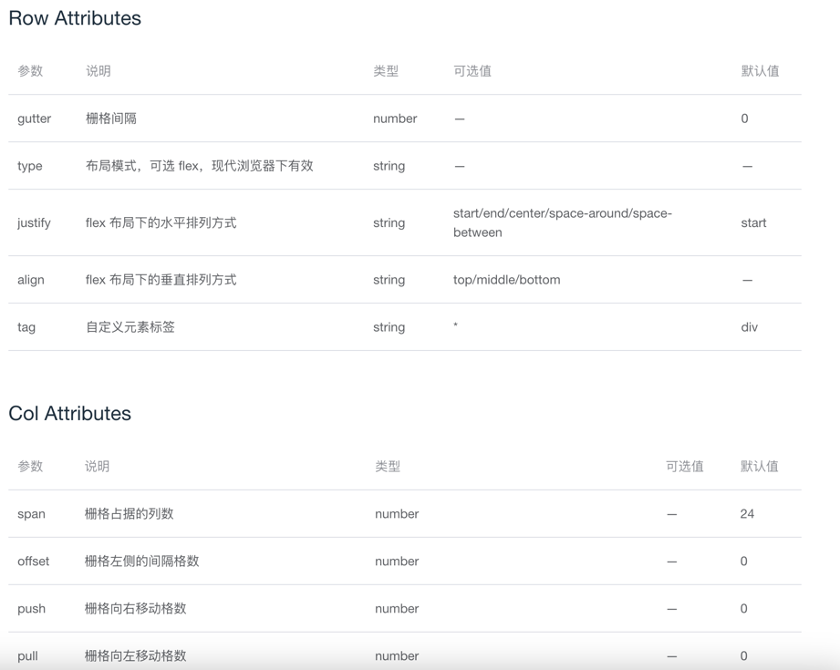Click the "top/middle/bottom" options cell
840x670 pixels.
click(507, 280)
